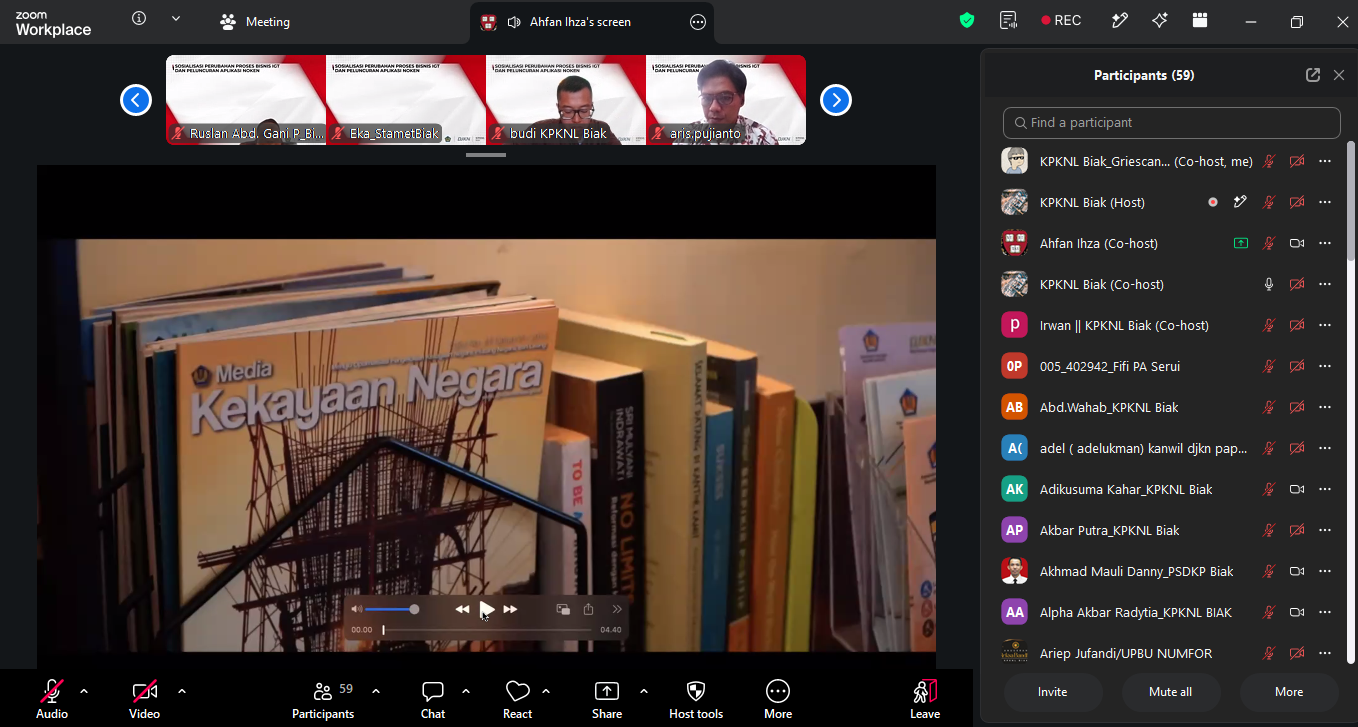Expand React options chevron
The width and height of the screenshot is (1358, 727).
(546, 691)
